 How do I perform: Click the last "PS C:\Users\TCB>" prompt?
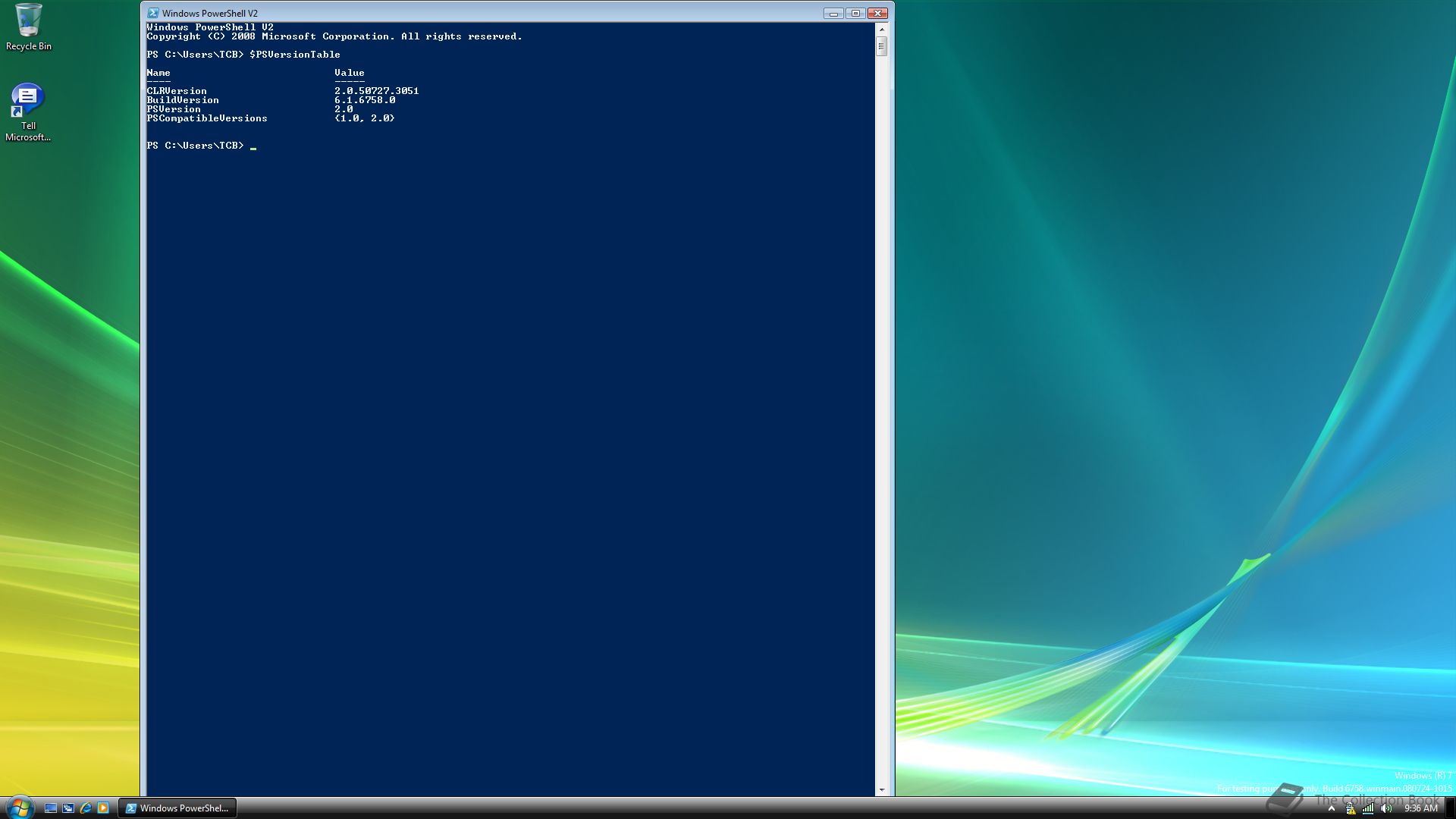[195, 146]
